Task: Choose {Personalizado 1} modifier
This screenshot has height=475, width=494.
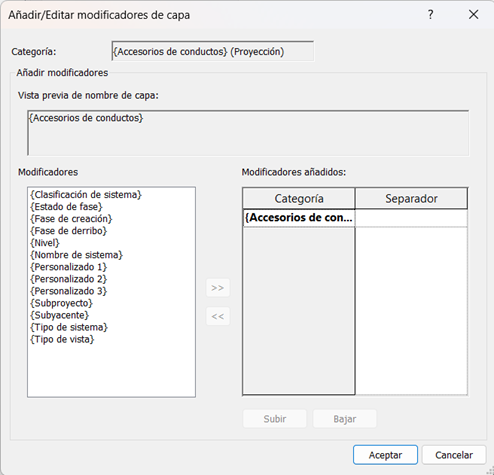Action: click(69, 267)
